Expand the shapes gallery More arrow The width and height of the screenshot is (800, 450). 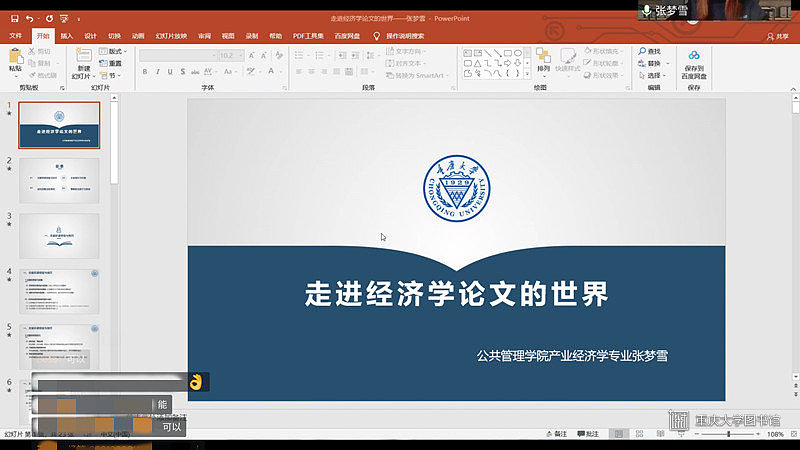click(x=528, y=74)
